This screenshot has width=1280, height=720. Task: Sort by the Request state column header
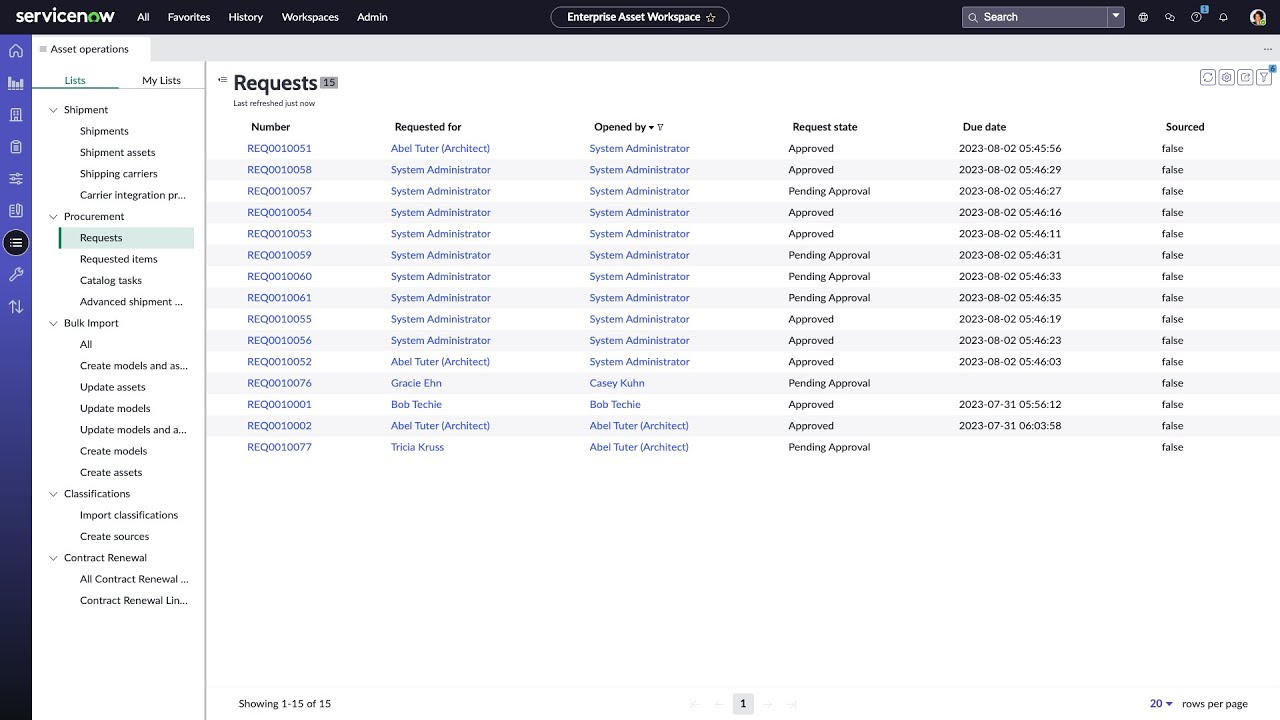pyautogui.click(x=825, y=127)
